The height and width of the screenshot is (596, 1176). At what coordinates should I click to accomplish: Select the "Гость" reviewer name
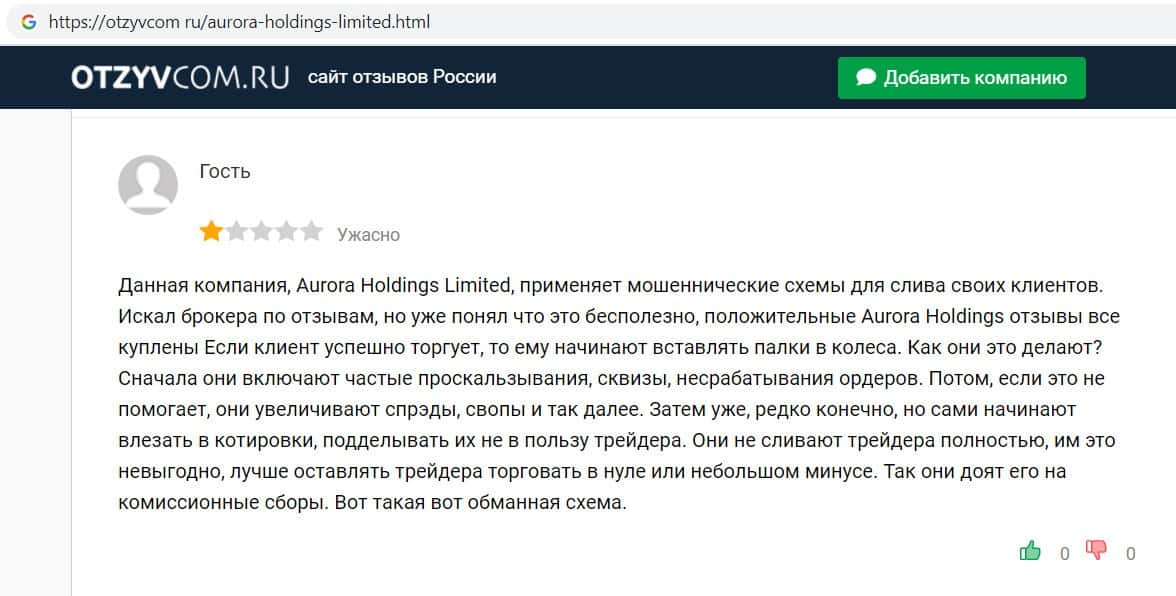click(x=225, y=171)
